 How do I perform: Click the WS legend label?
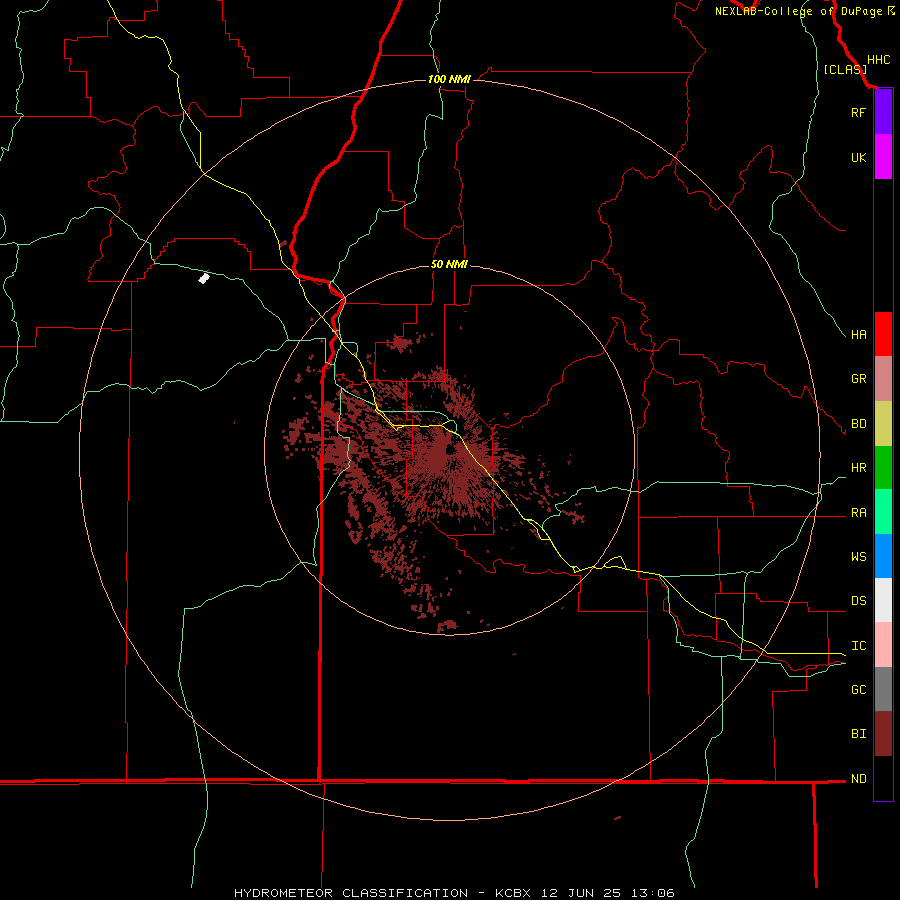(x=859, y=556)
